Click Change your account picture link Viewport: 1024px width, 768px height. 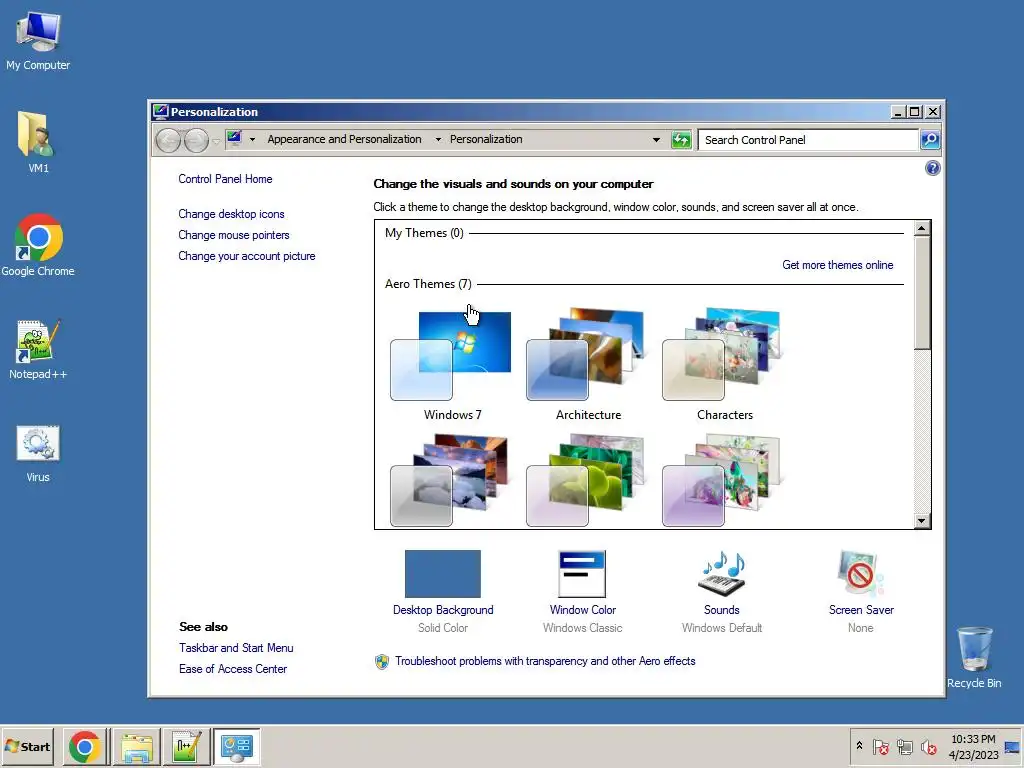click(x=247, y=256)
